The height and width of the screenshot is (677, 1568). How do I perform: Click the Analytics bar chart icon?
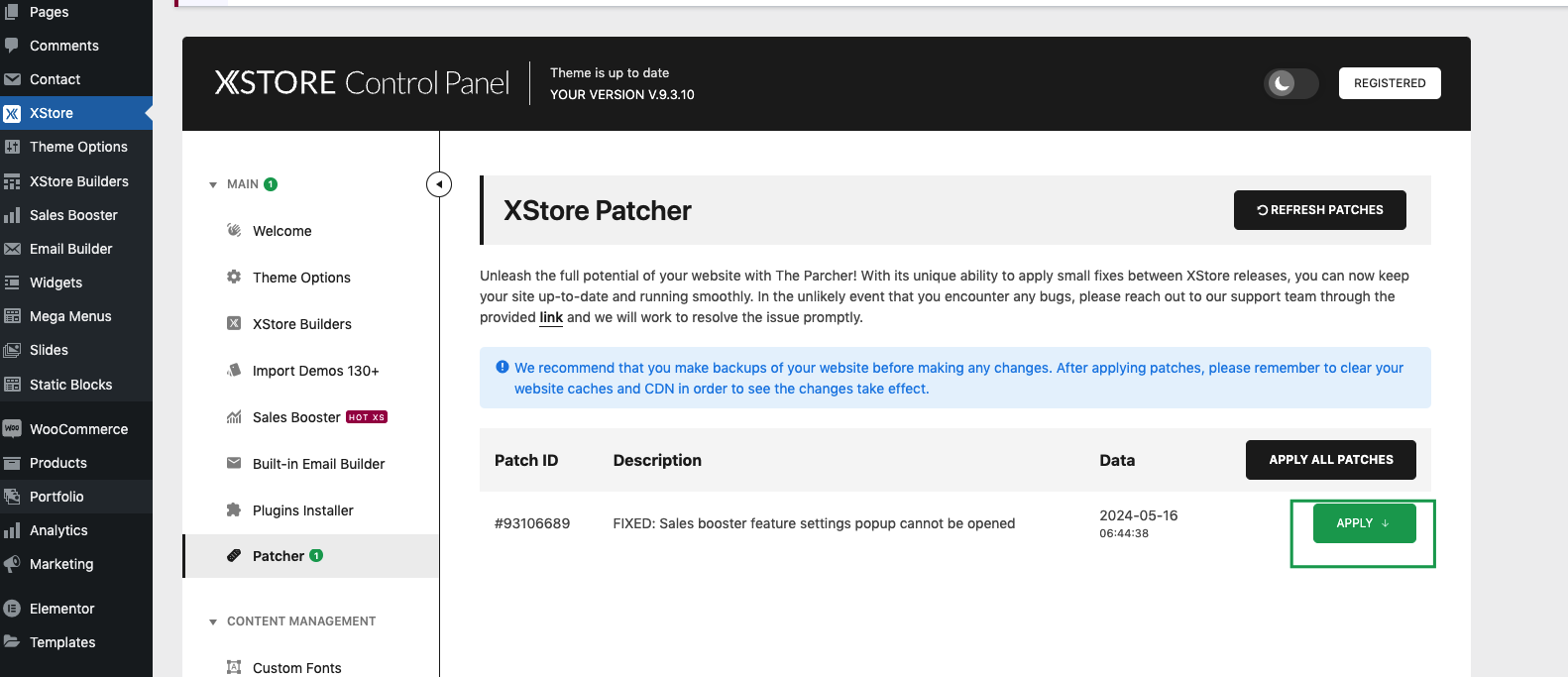[x=12, y=530]
